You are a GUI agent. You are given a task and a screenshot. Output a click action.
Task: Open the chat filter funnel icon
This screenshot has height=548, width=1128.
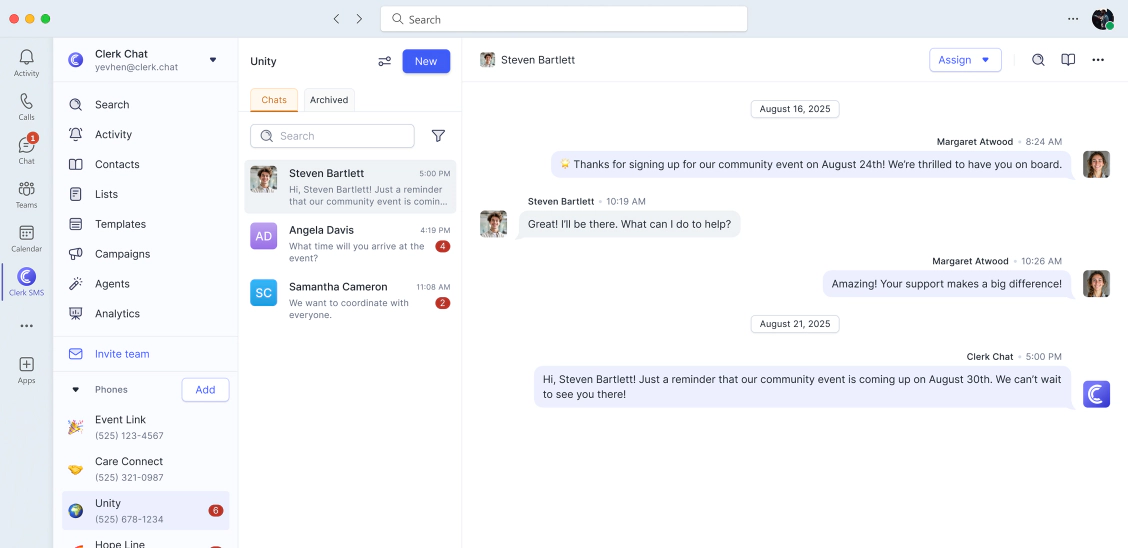click(438, 136)
